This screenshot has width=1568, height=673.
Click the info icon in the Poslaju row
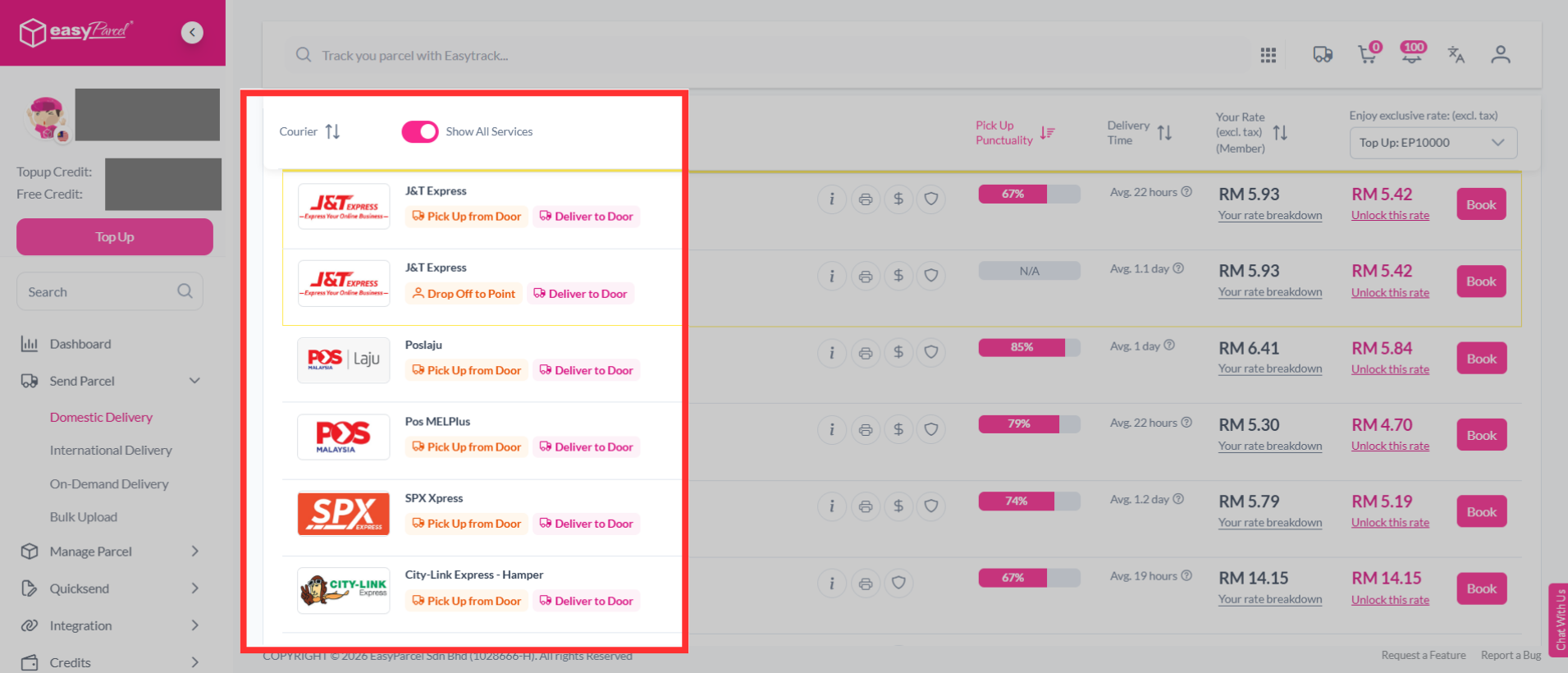(832, 353)
